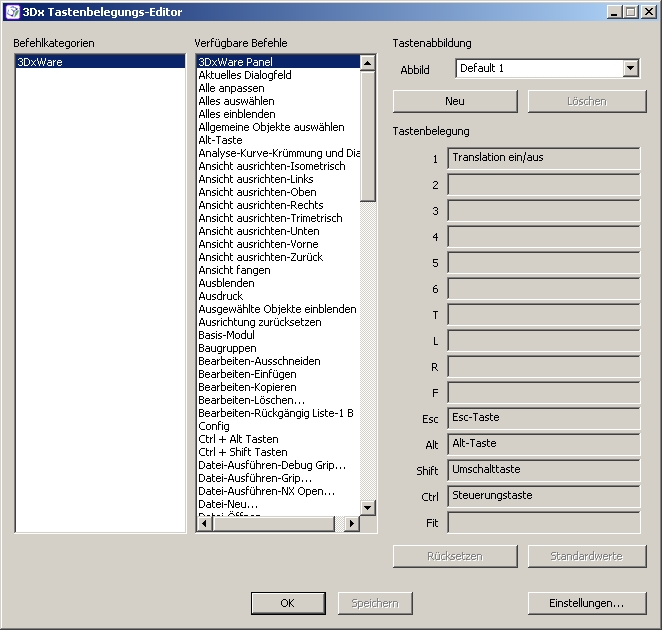Select Ansicht fangen command
Image resolution: width=662 pixels, height=630 pixels.
click(x=278, y=270)
